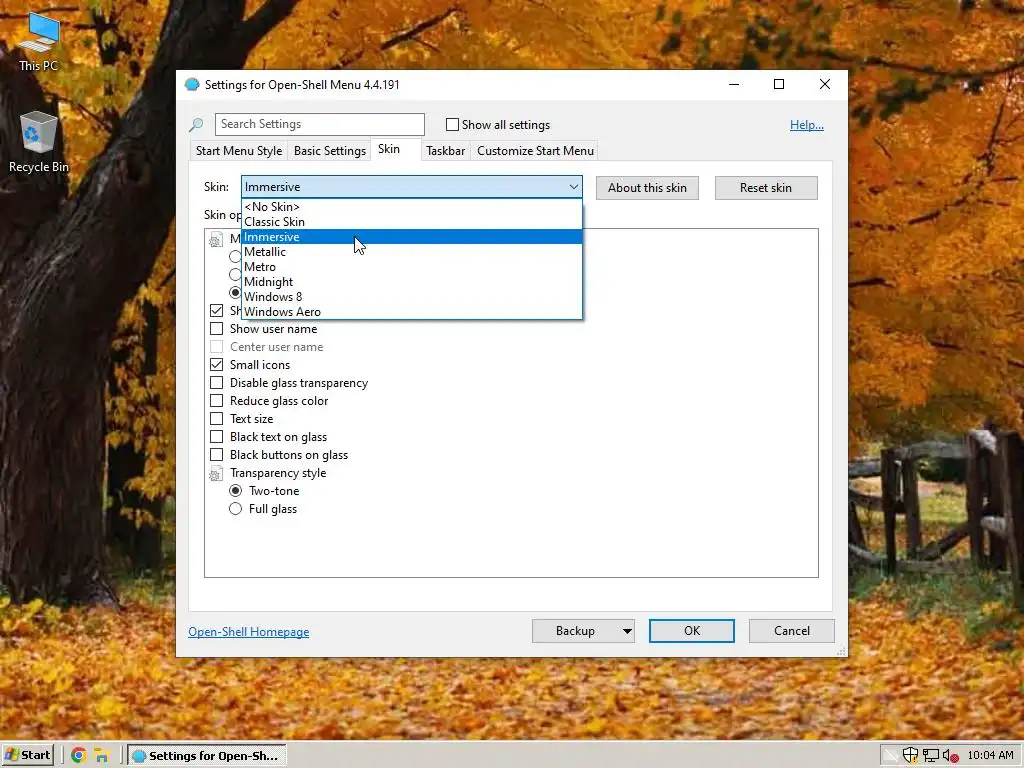This screenshot has width=1024, height=768.
Task: Open the Open-Shell Homepage link
Action: point(249,632)
